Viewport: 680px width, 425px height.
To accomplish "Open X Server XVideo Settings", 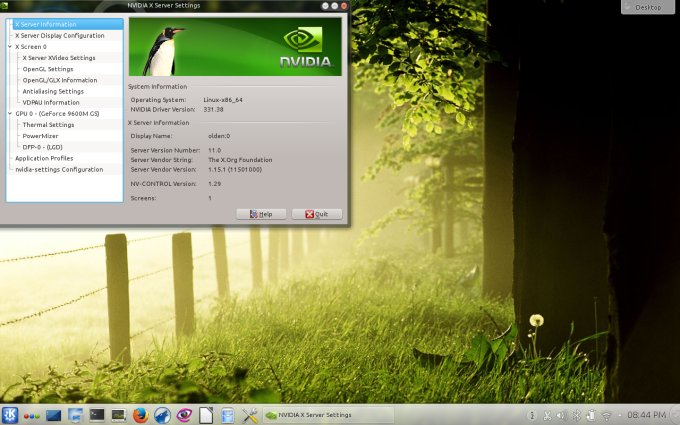I will (59, 58).
